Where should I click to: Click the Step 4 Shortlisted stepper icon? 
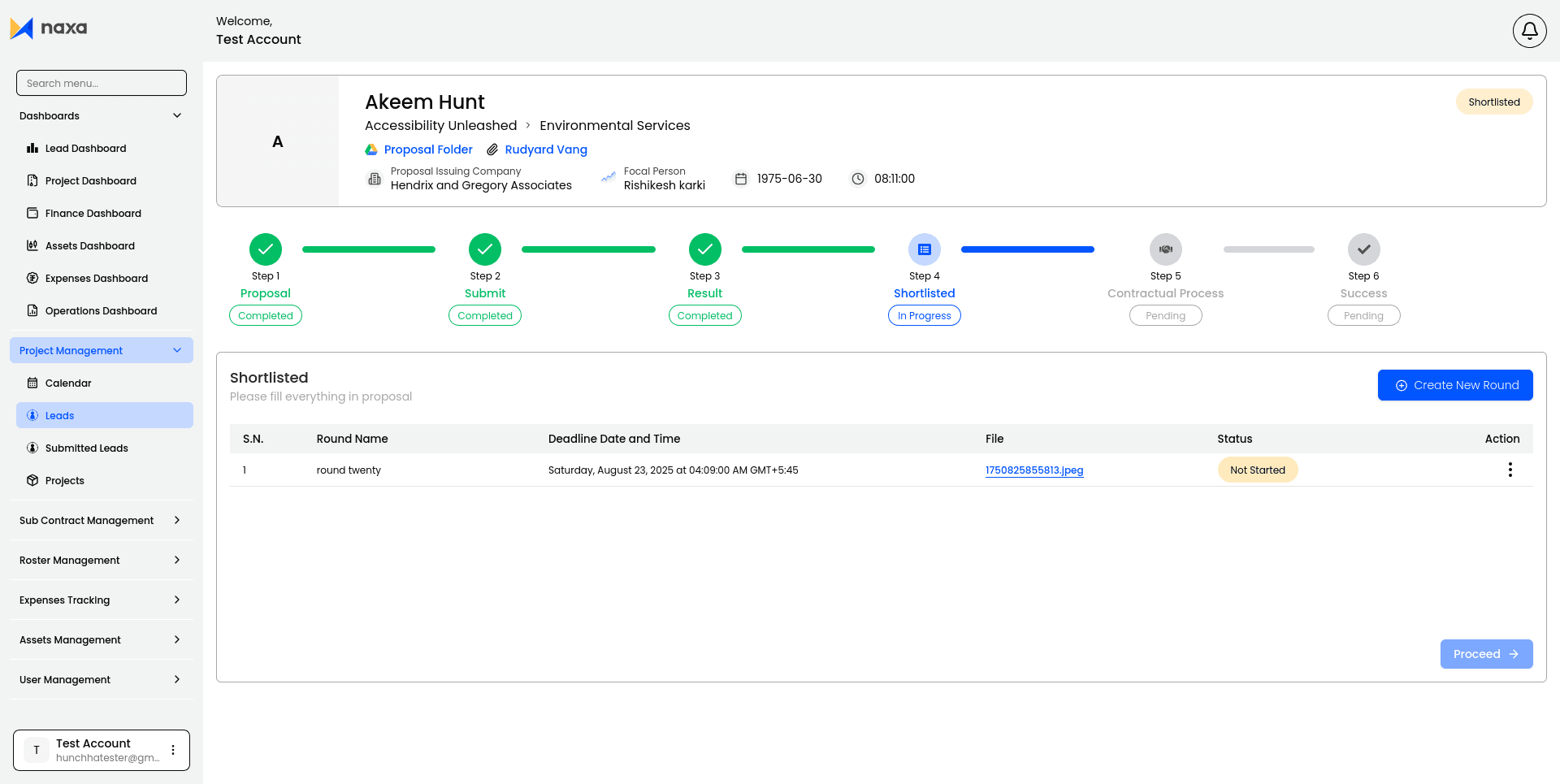[925, 249]
